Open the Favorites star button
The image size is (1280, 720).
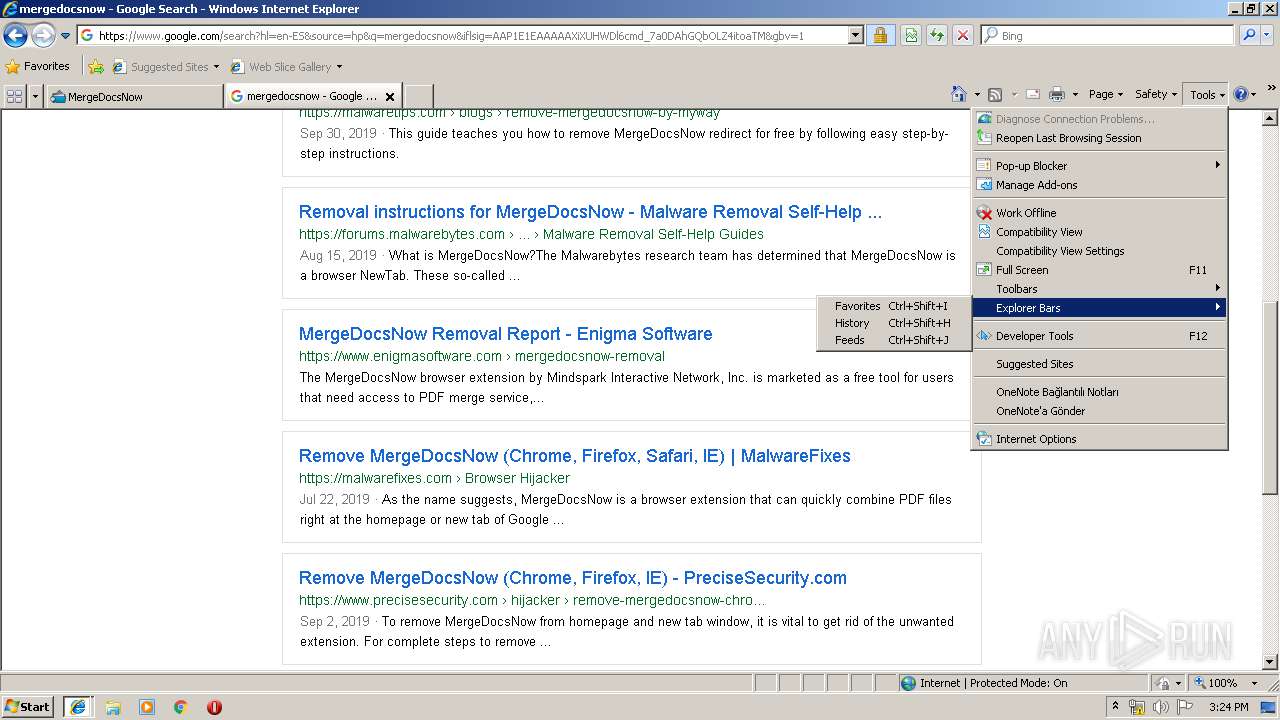point(37,67)
